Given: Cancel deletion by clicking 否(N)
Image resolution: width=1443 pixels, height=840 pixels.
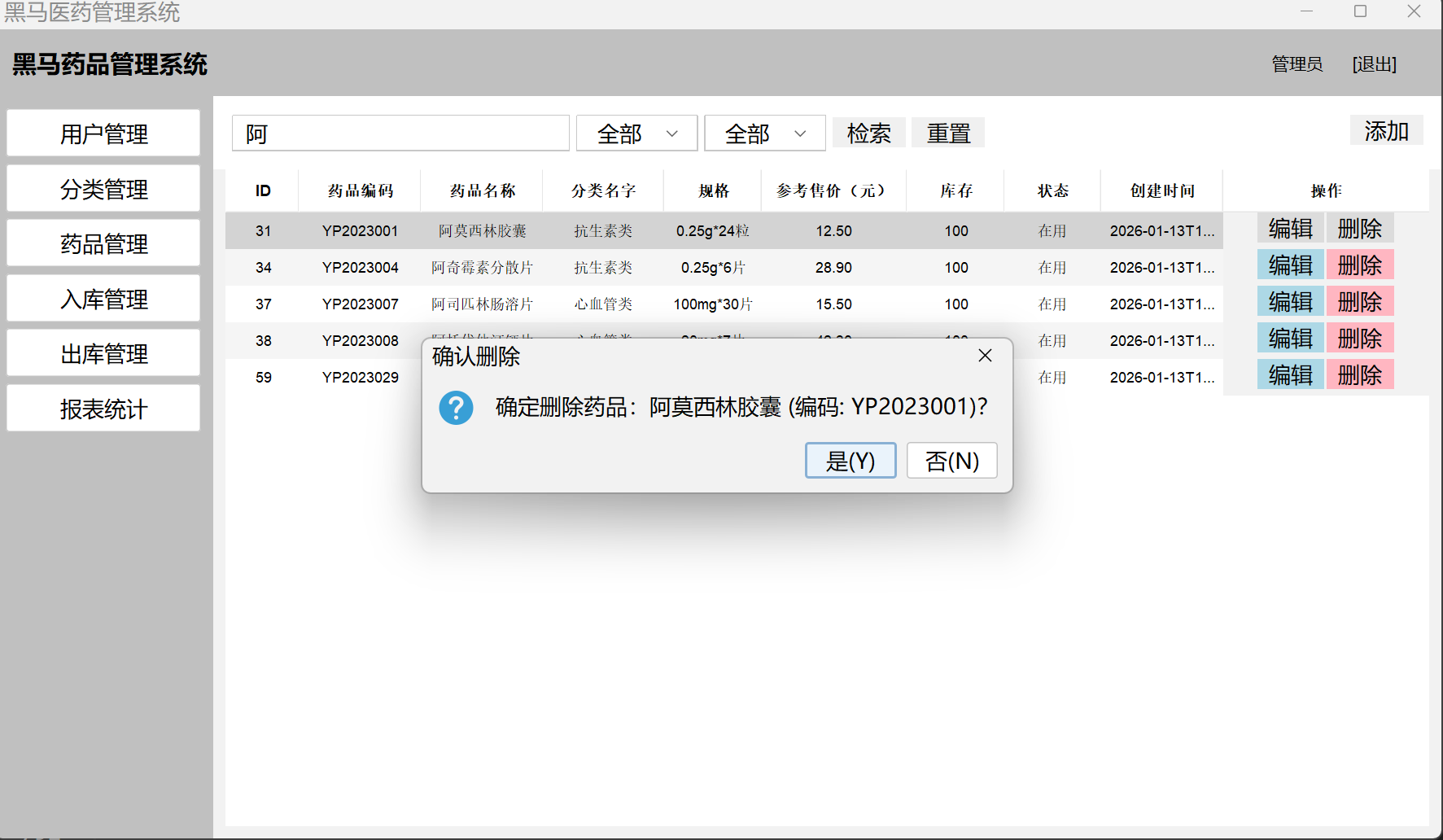Looking at the screenshot, I should click(x=951, y=461).
